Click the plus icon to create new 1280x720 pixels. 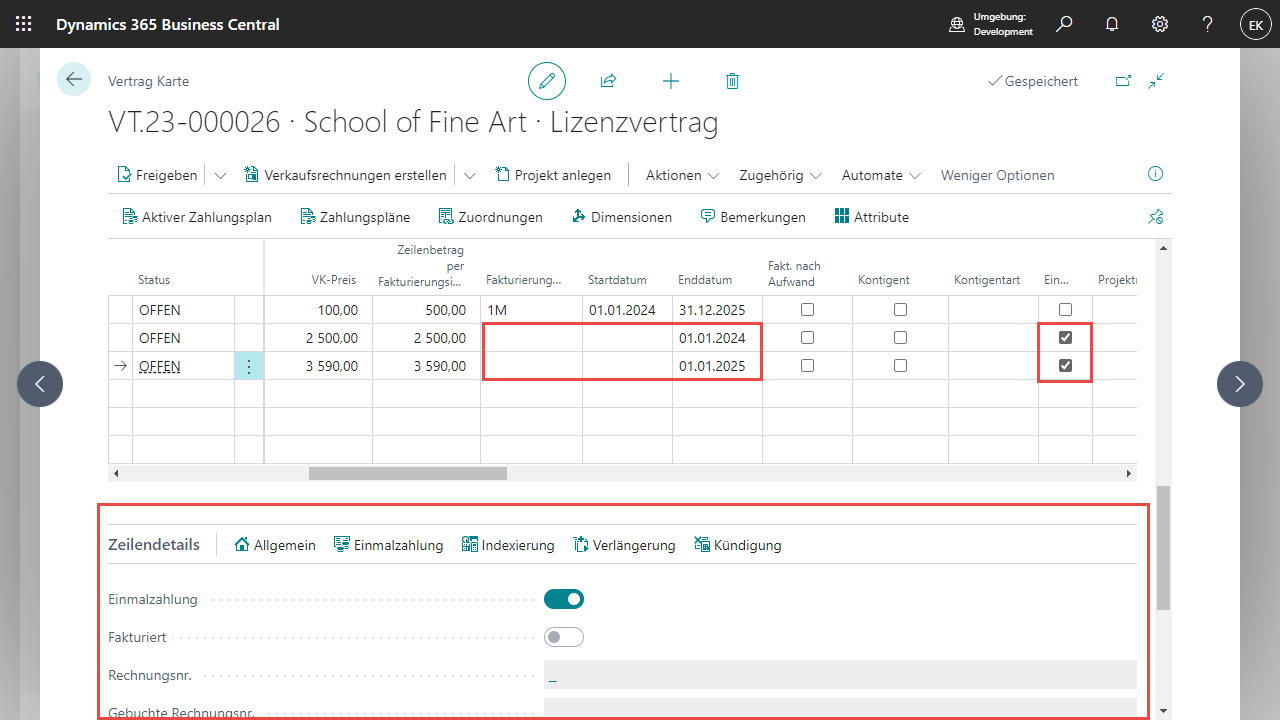(x=671, y=81)
